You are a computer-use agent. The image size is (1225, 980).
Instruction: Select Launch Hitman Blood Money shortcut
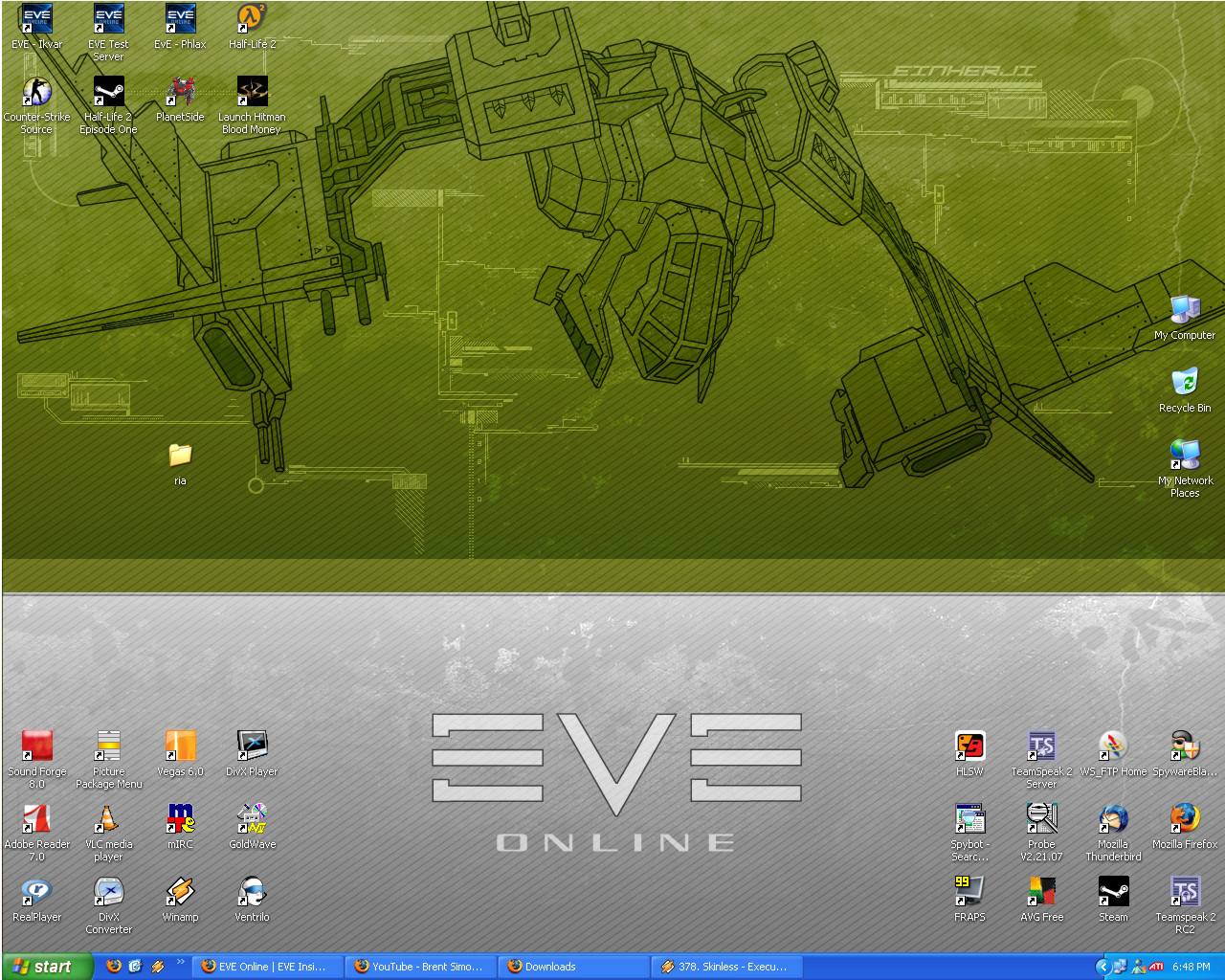pos(252,105)
